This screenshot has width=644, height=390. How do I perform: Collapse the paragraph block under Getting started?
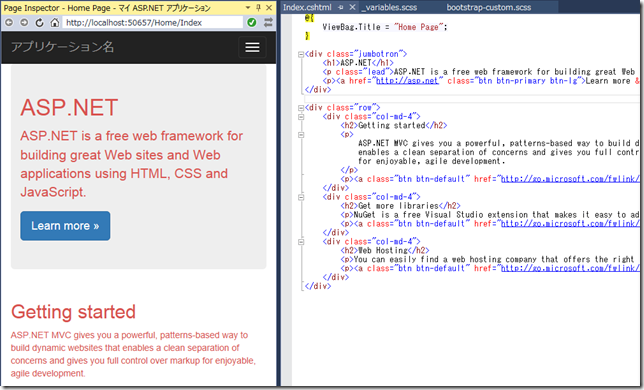[x=301, y=135]
